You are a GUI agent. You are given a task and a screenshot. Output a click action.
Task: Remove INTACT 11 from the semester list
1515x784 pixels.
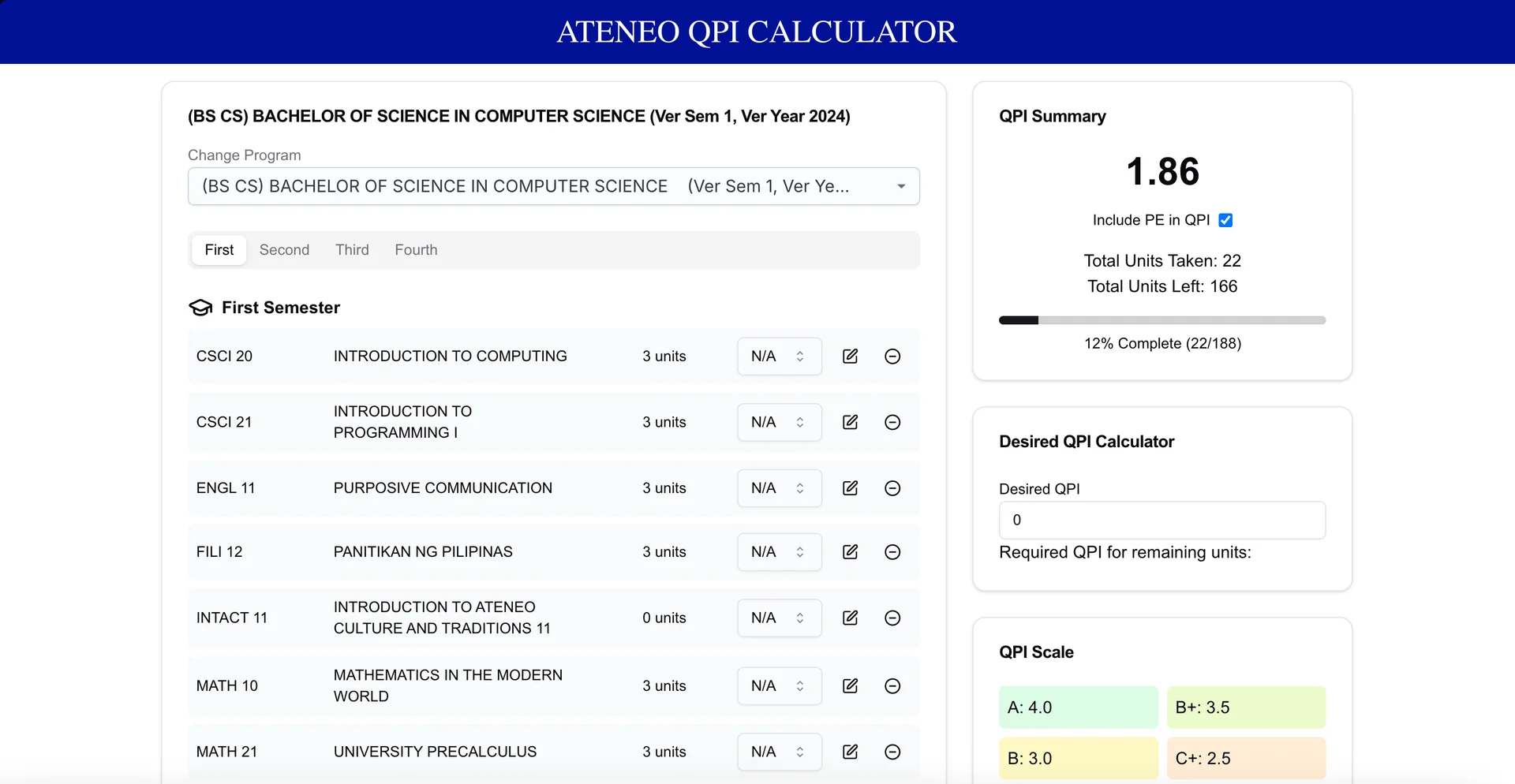(892, 618)
